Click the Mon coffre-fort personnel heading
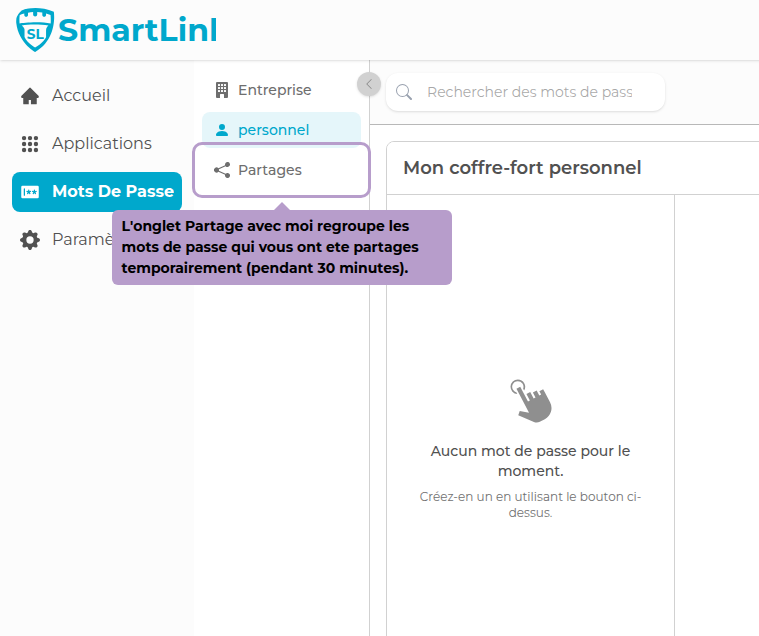The height and width of the screenshot is (636, 759). click(x=522, y=168)
